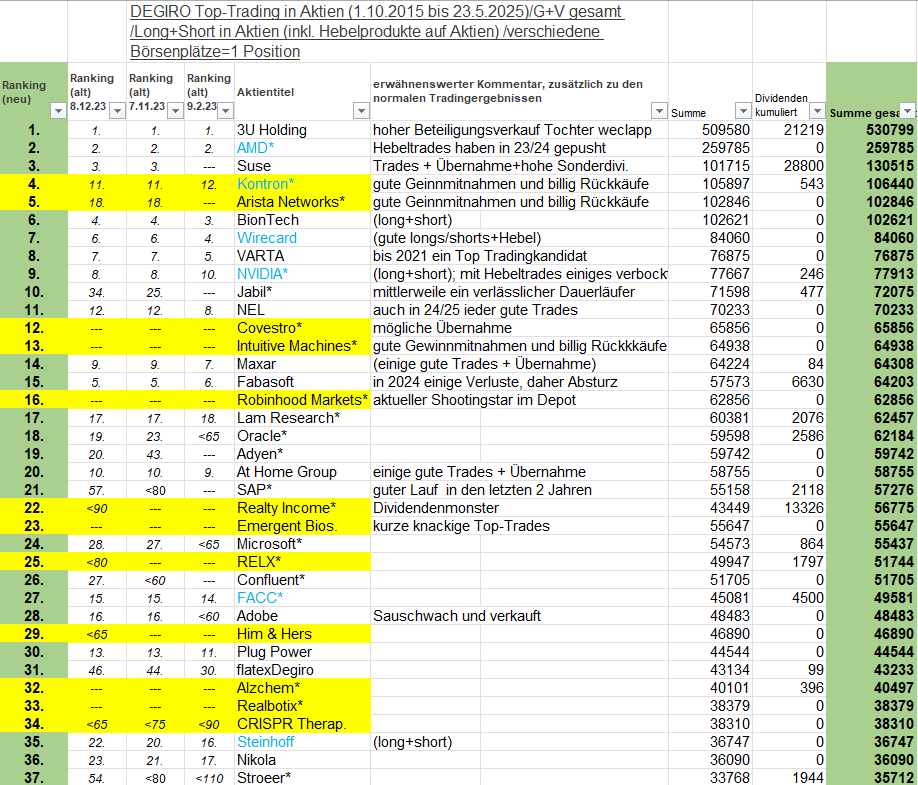Click the comment 'Sauschwach und verkauft'
The width and height of the screenshot is (918, 785).
[457, 616]
